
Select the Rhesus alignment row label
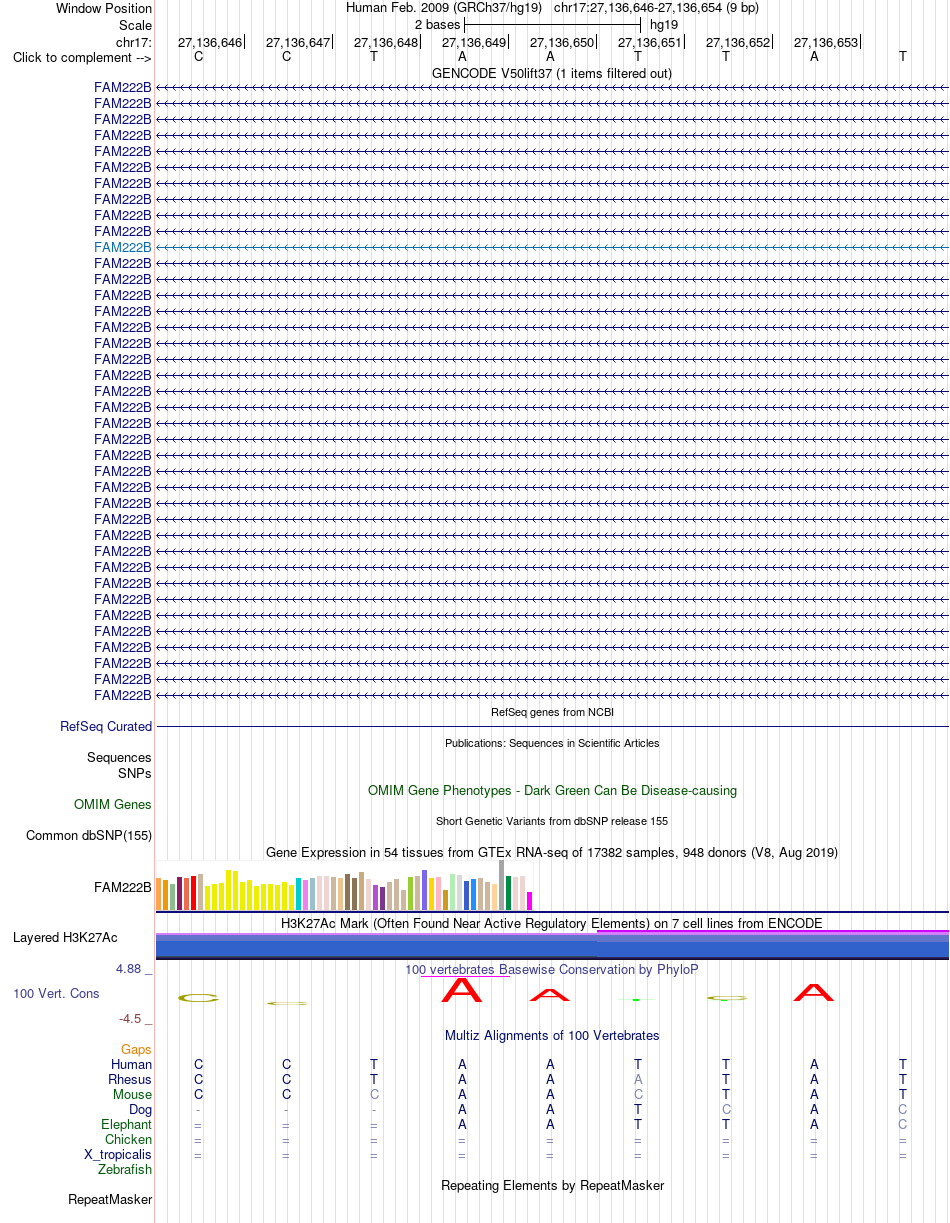pyautogui.click(x=130, y=1080)
